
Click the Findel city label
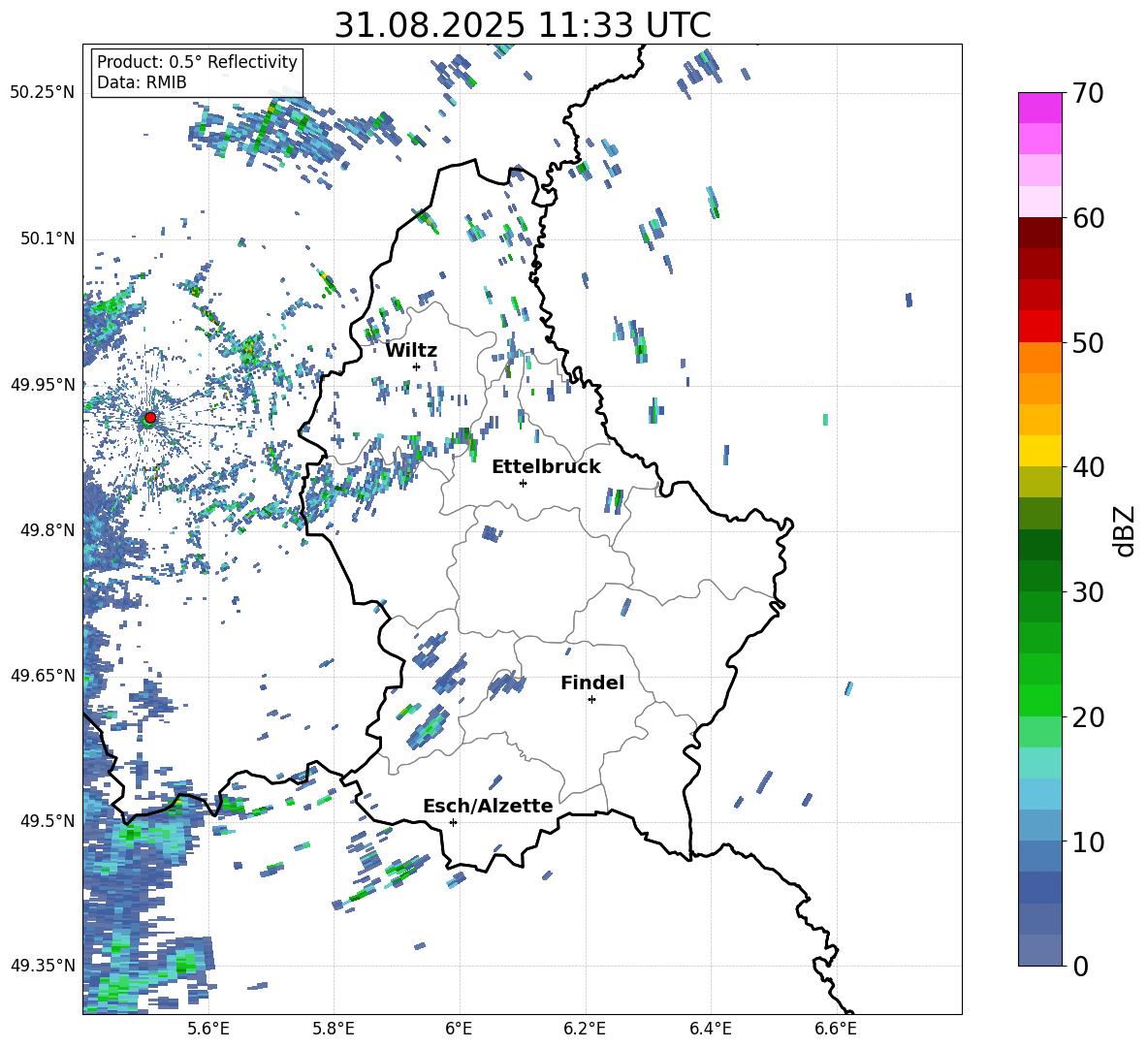tap(592, 683)
